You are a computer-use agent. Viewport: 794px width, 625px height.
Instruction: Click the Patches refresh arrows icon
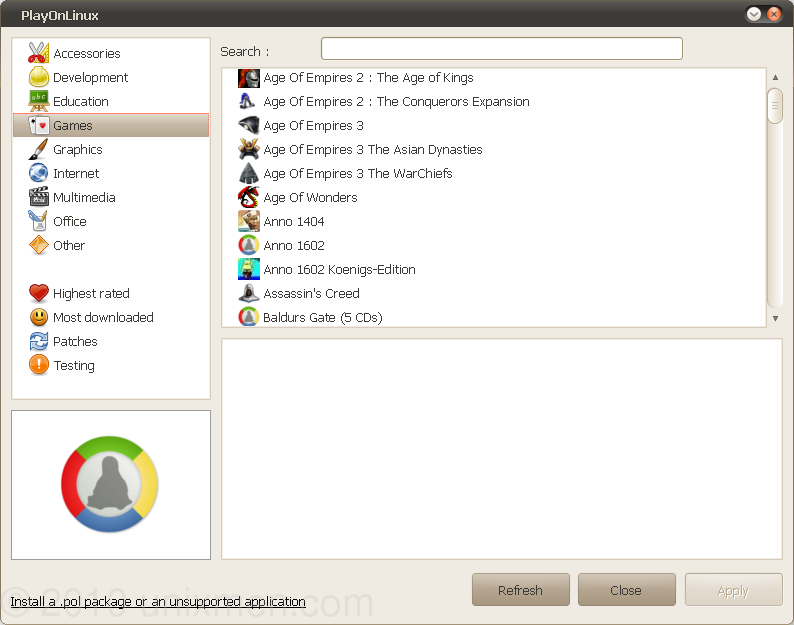click(x=38, y=341)
